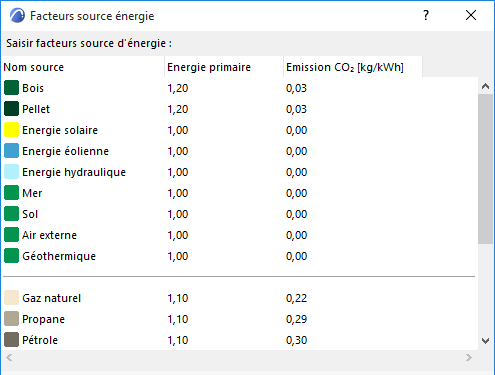495x375 pixels.
Task: Select the Mer source name
Action: (32, 193)
